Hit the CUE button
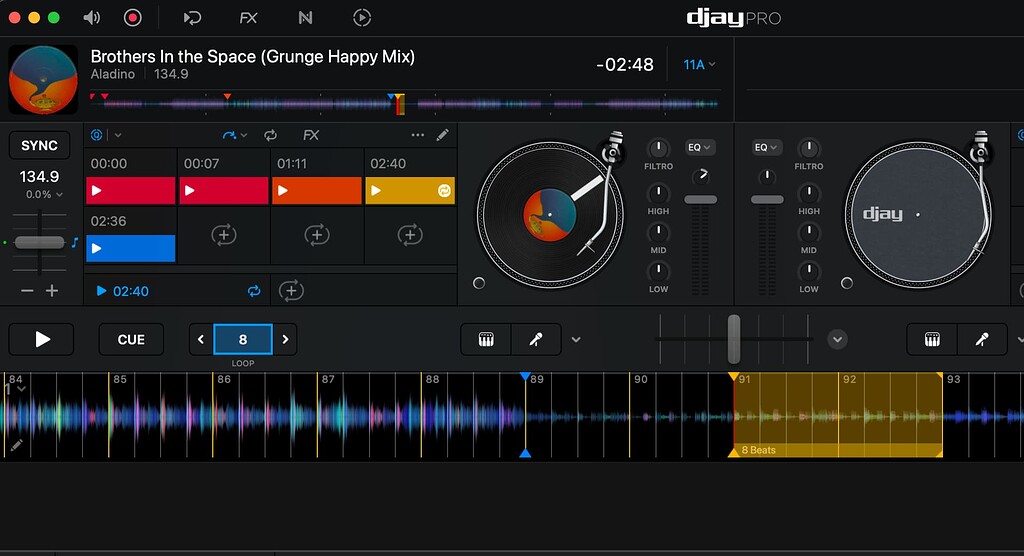Image resolution: width=1024 pixels, height=556 pixels. [131, 339]
